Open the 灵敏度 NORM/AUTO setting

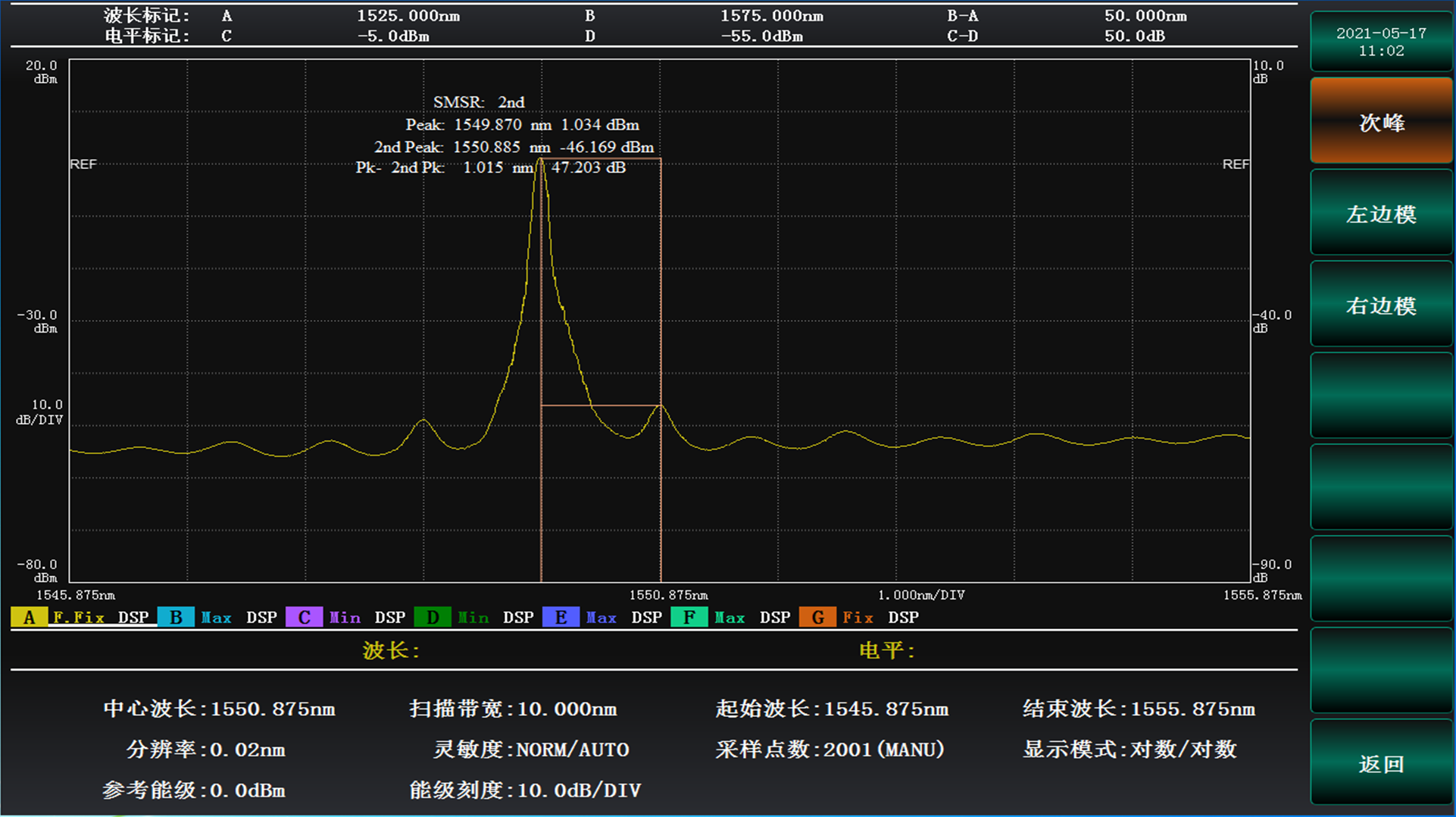tap(531, 750)
